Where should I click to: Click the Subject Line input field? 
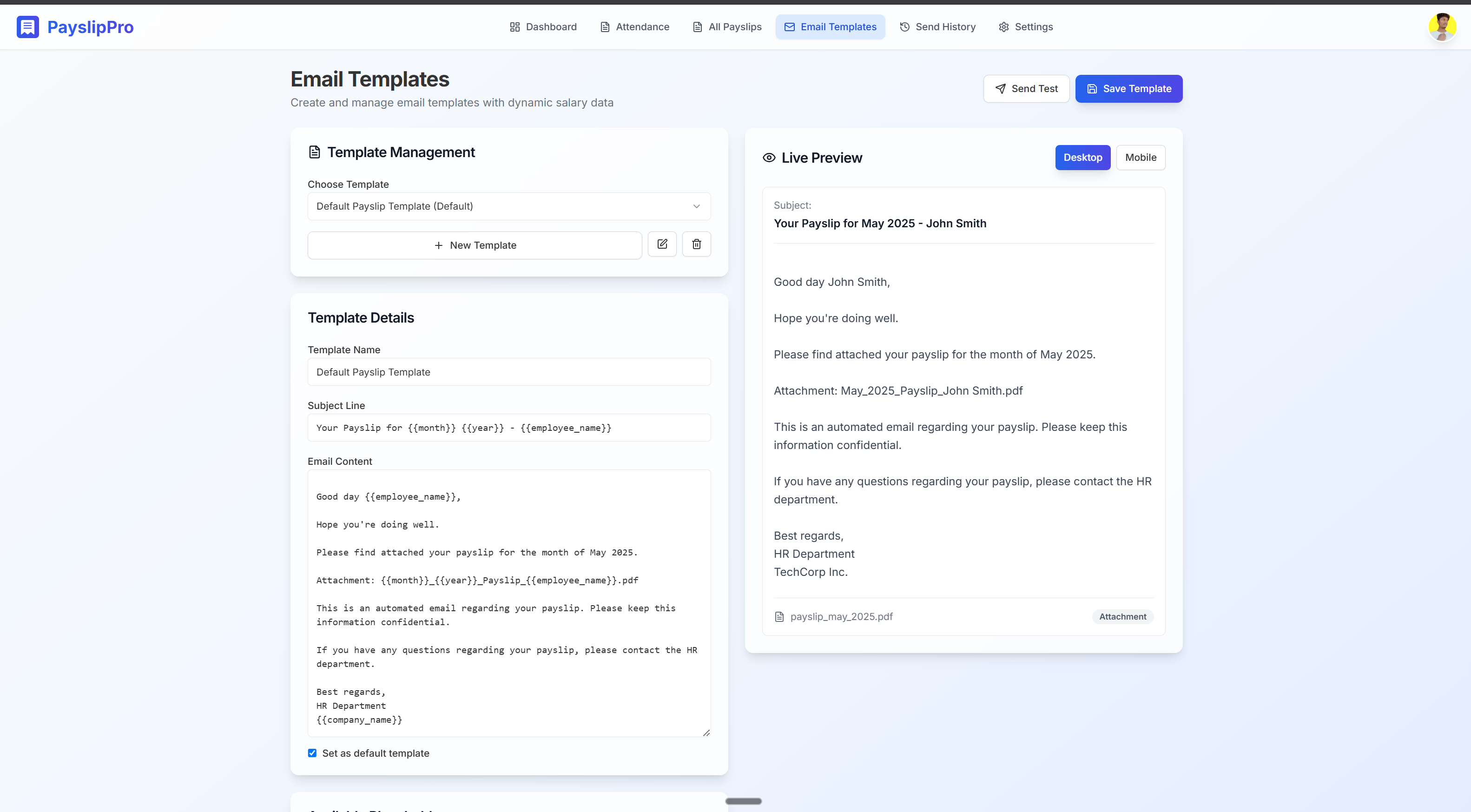coord(508,428)
